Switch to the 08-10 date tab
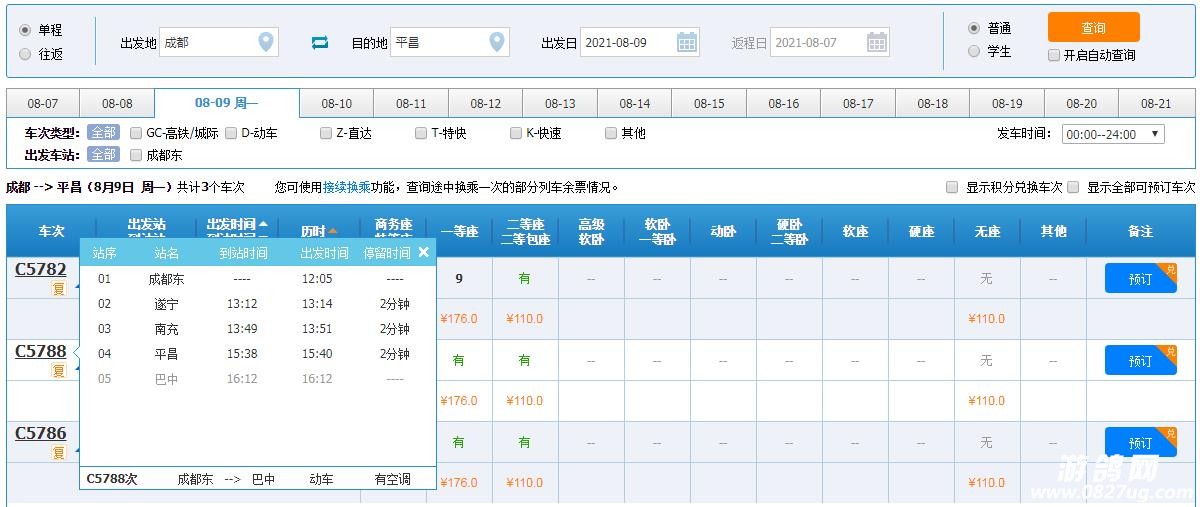The image size is (1200, 507). point(337,104)
